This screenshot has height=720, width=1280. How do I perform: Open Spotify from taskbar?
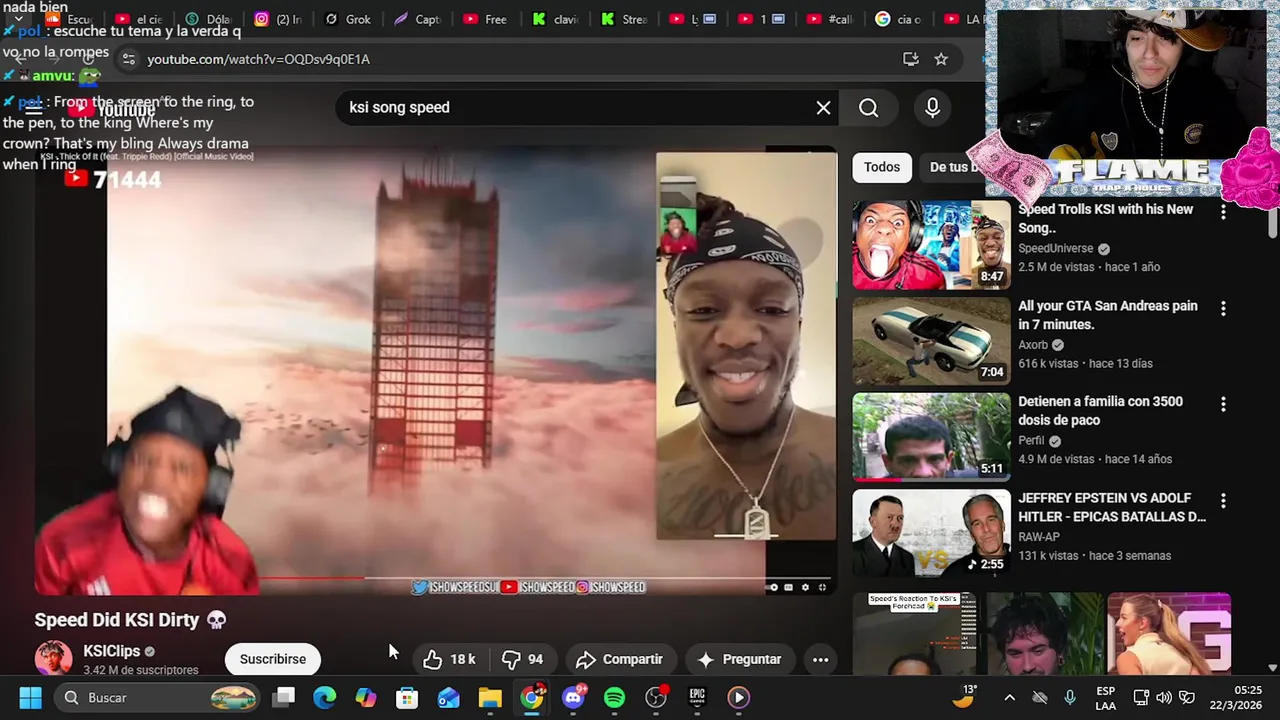(x=614, y=697)
